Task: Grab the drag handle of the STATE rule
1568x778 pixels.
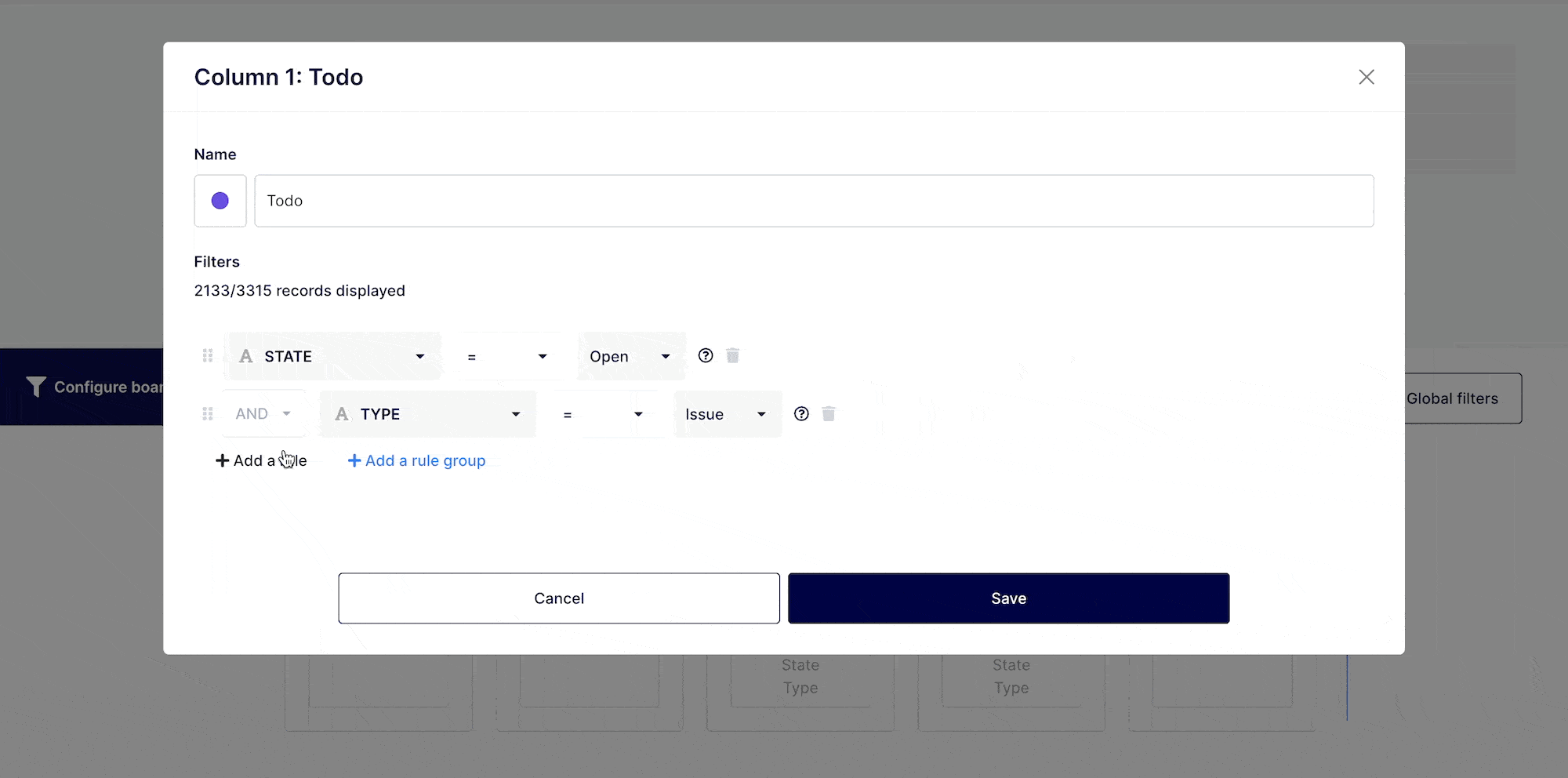Action: coord(208,356)
